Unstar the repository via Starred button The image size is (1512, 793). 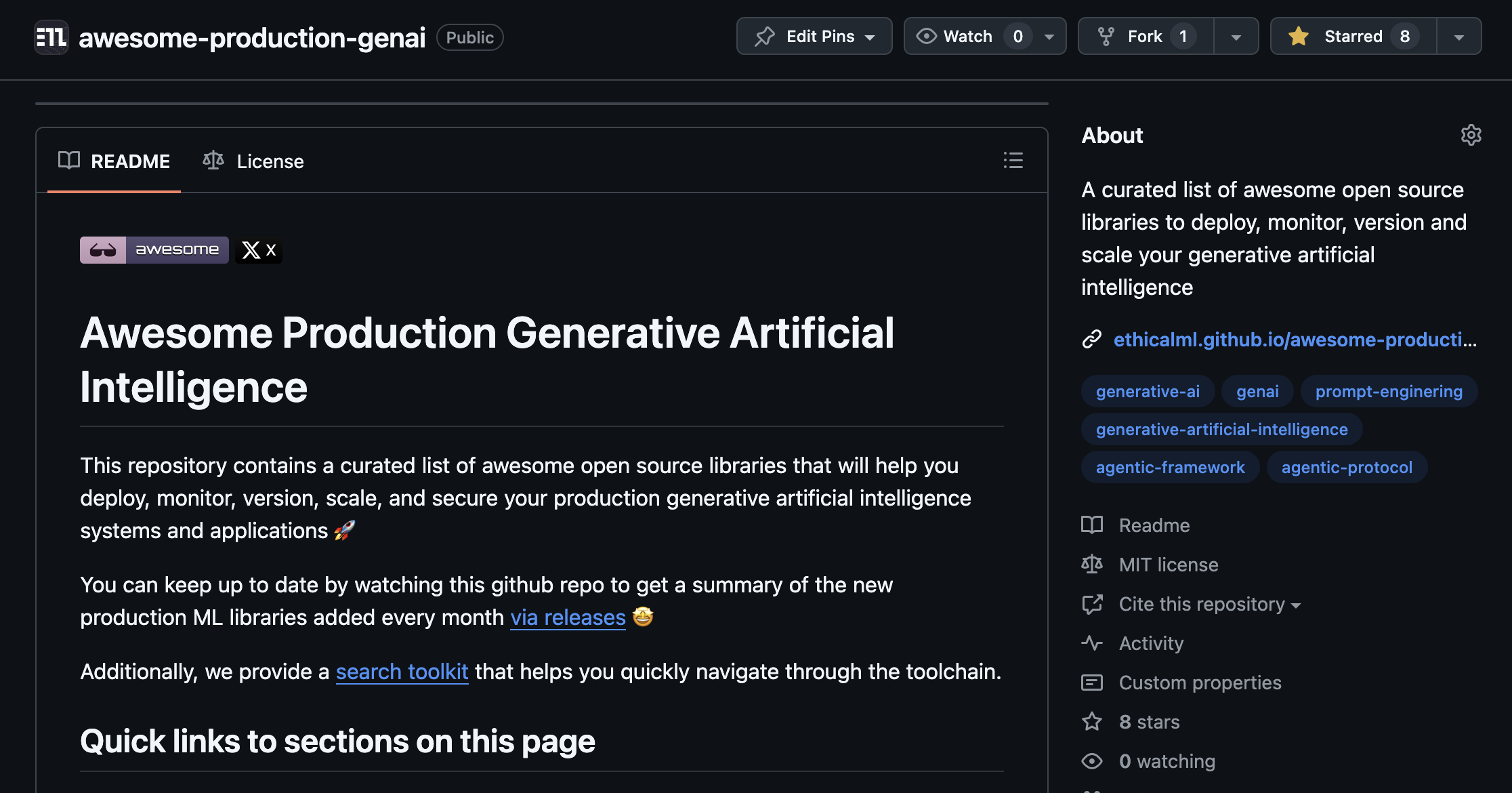[x=1353, y=36]
